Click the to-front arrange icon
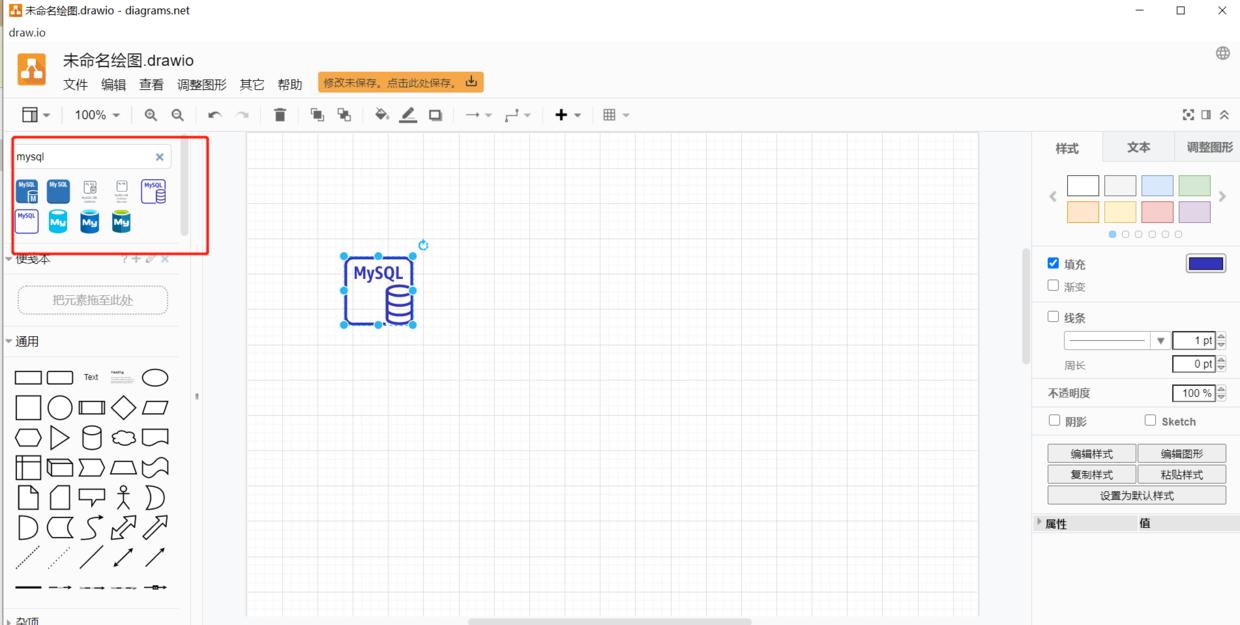This screenshot has width=1240, height=625. [x=317, y=115]
